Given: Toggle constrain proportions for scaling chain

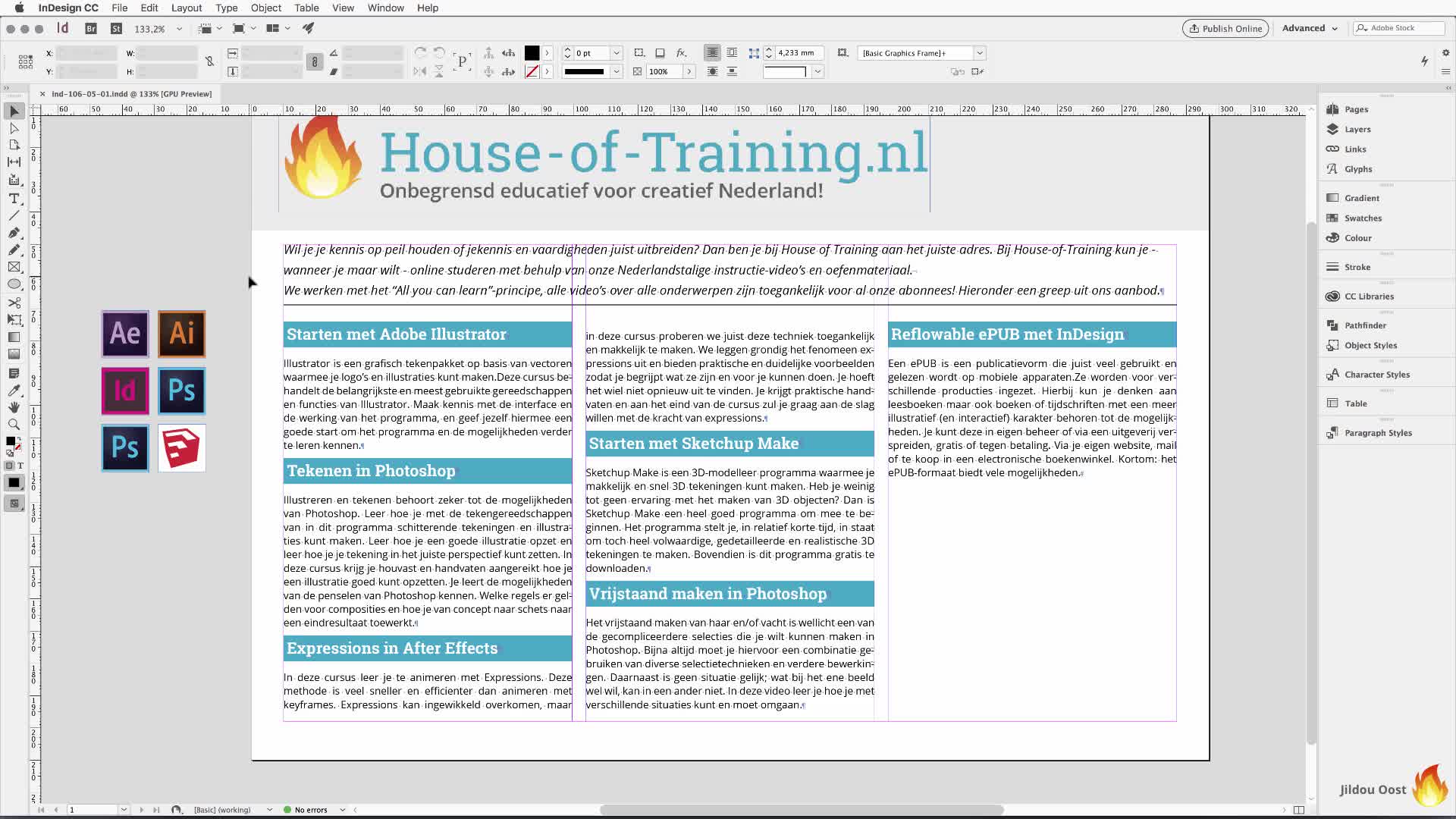Looking at the screenshot, I should tap(315, 62).
